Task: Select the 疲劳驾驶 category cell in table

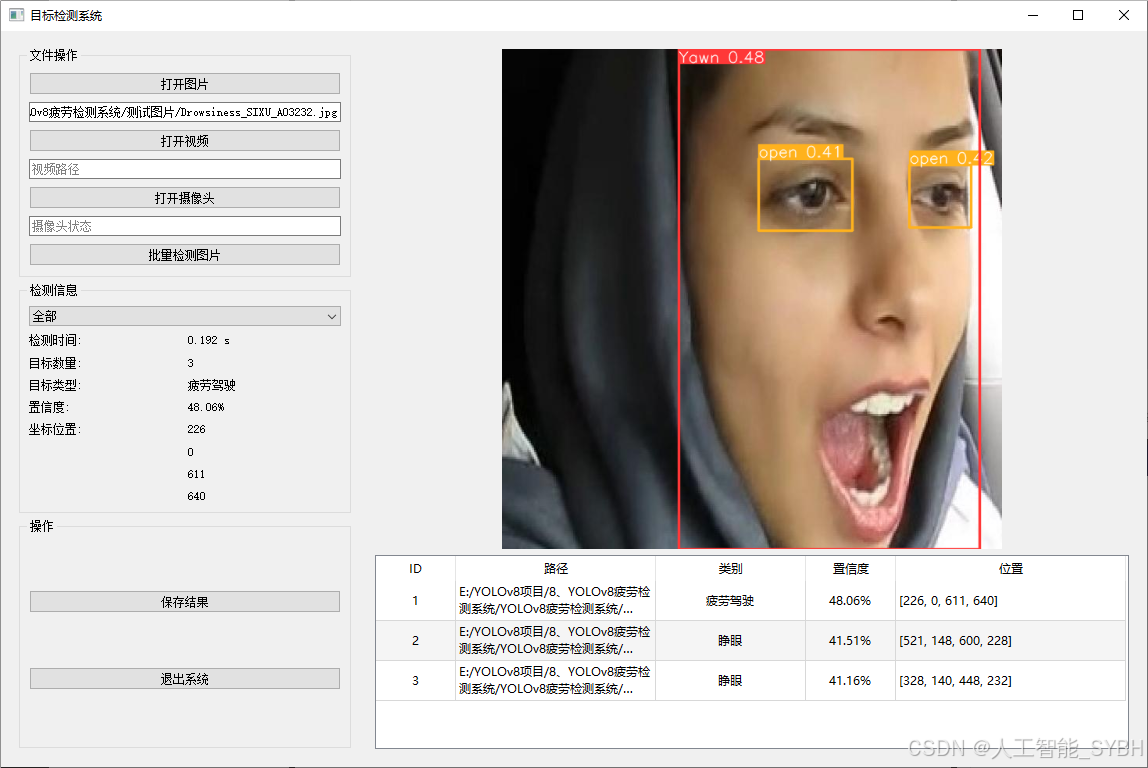Action: point(730,600)
